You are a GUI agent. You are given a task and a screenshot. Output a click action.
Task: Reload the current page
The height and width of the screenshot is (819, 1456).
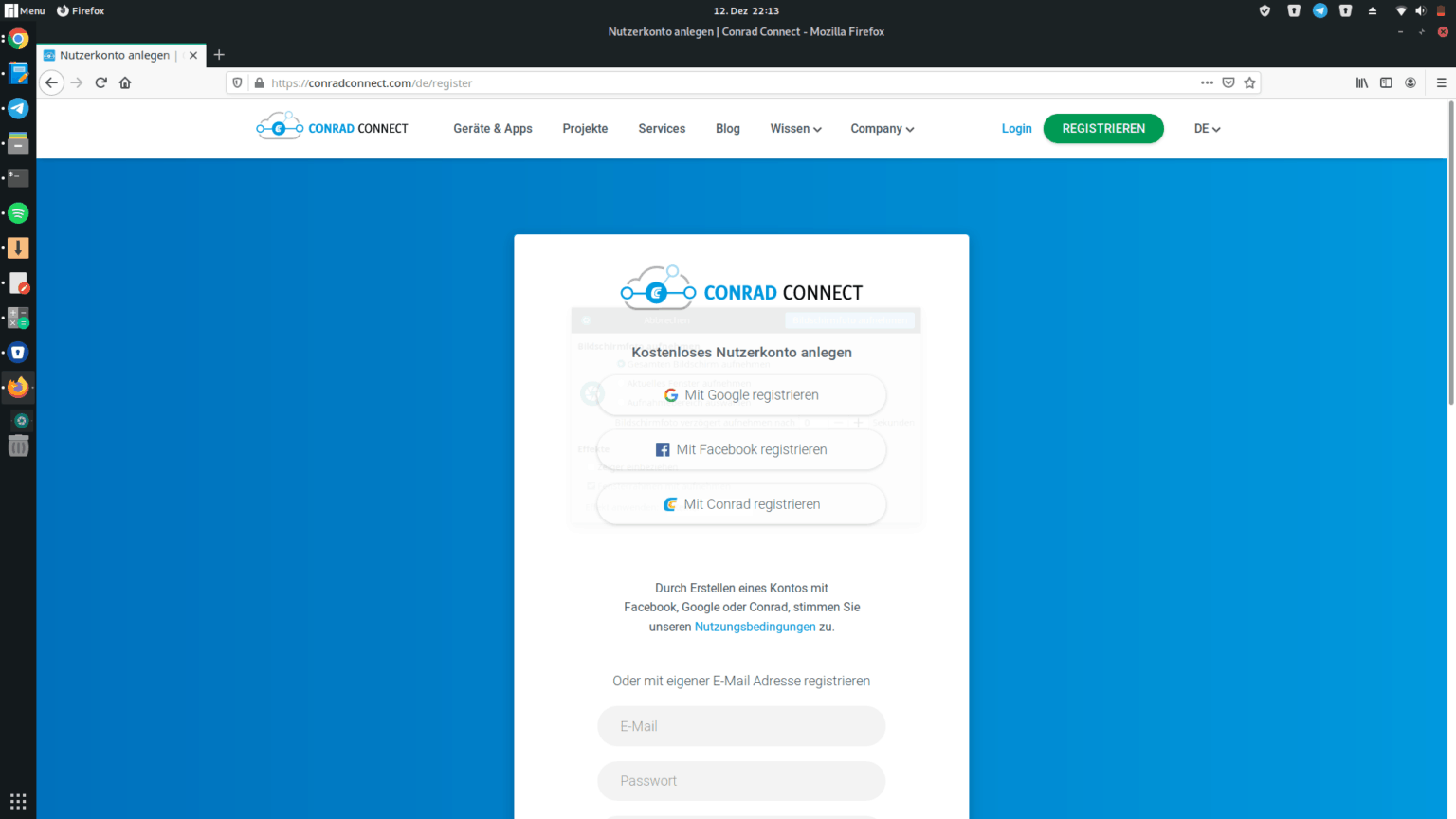(x=100, y=82)
